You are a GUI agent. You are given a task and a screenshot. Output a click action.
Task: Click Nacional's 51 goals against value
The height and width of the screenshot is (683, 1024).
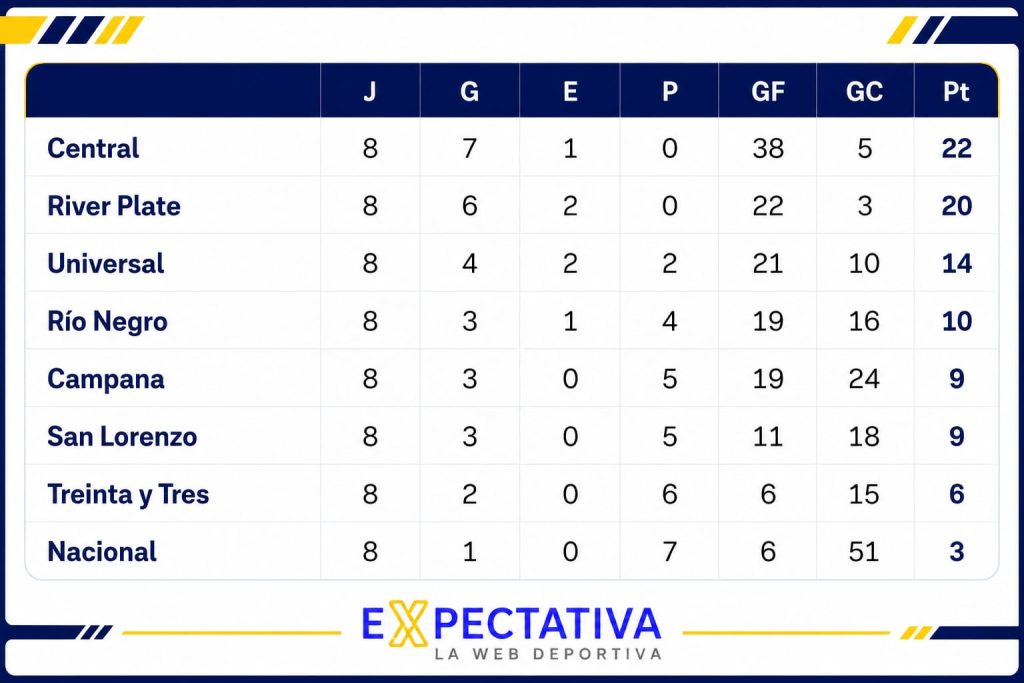pyautogui.click(x=864, y=552)
